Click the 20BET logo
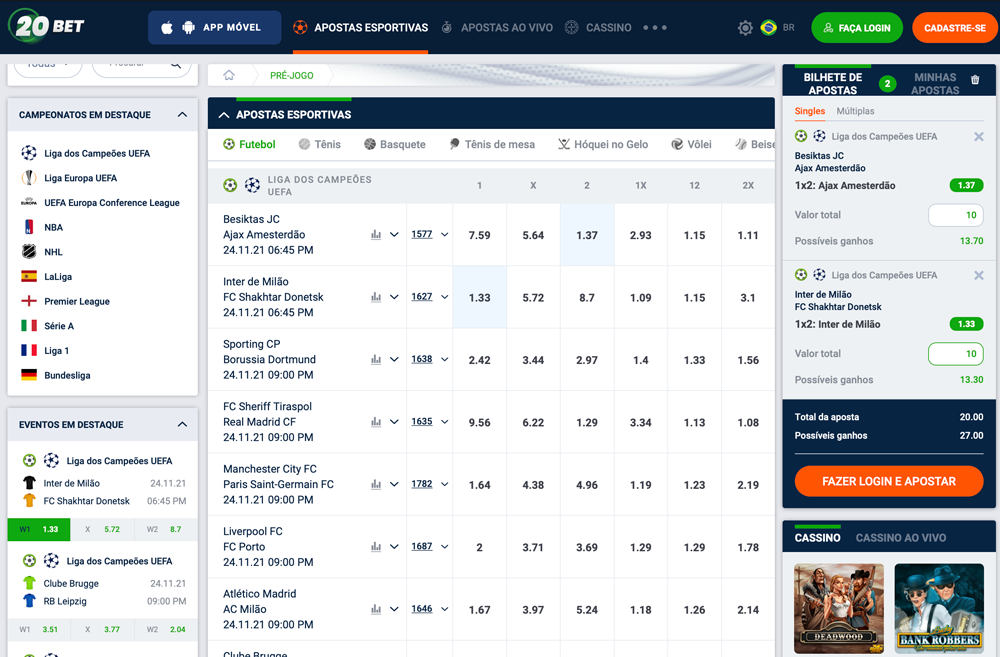 click(47, 26)
